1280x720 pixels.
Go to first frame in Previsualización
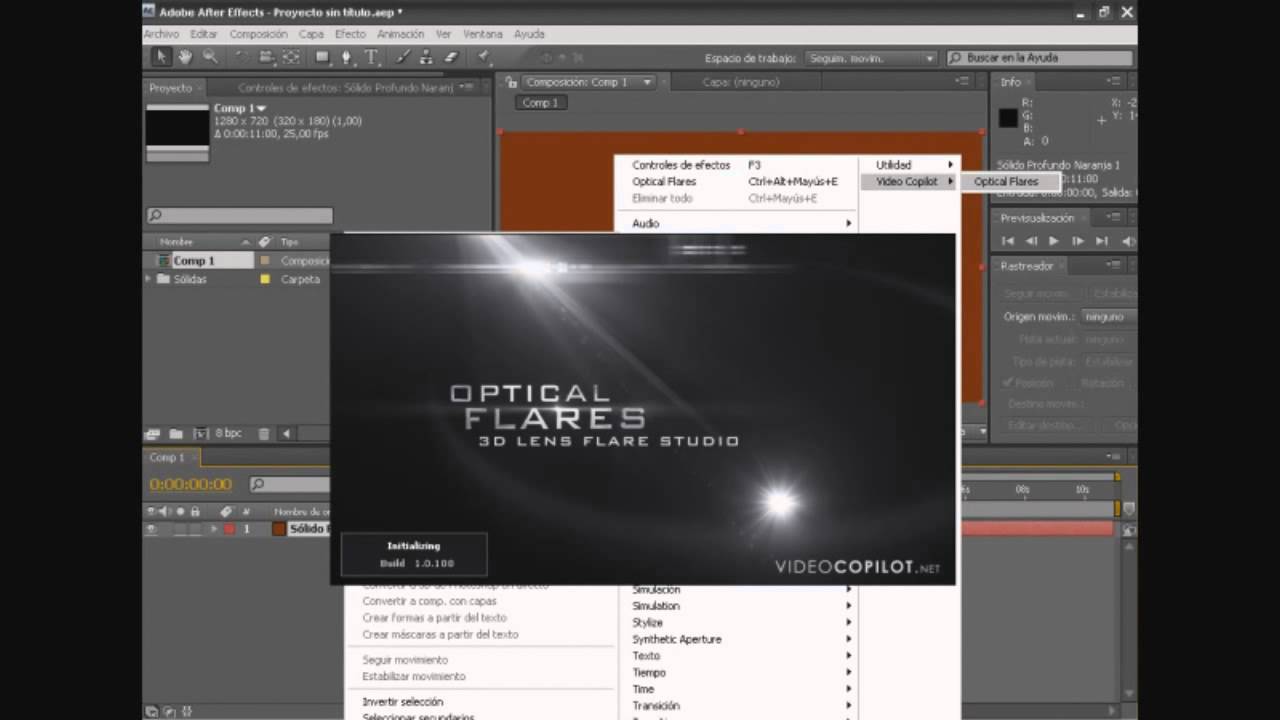1008,241
